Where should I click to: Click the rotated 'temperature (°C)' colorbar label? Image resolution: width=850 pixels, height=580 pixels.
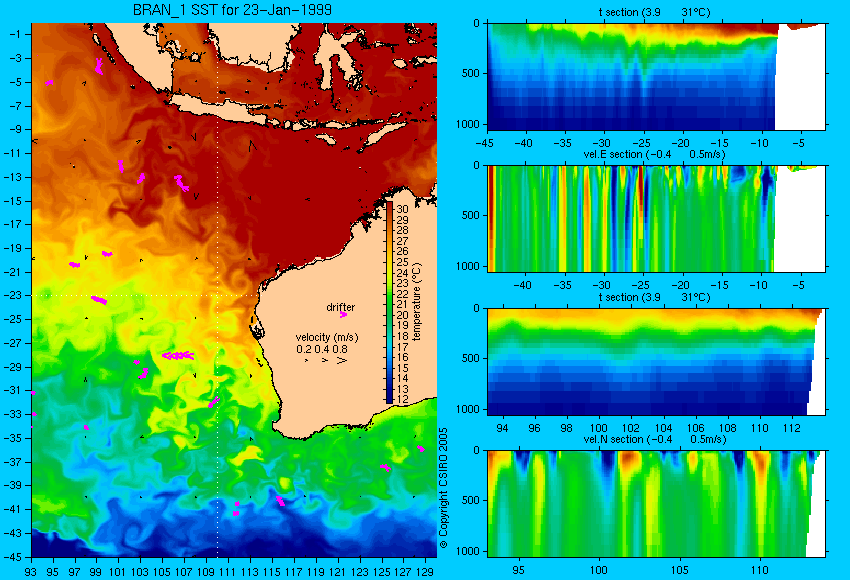(x=416, y=302)
